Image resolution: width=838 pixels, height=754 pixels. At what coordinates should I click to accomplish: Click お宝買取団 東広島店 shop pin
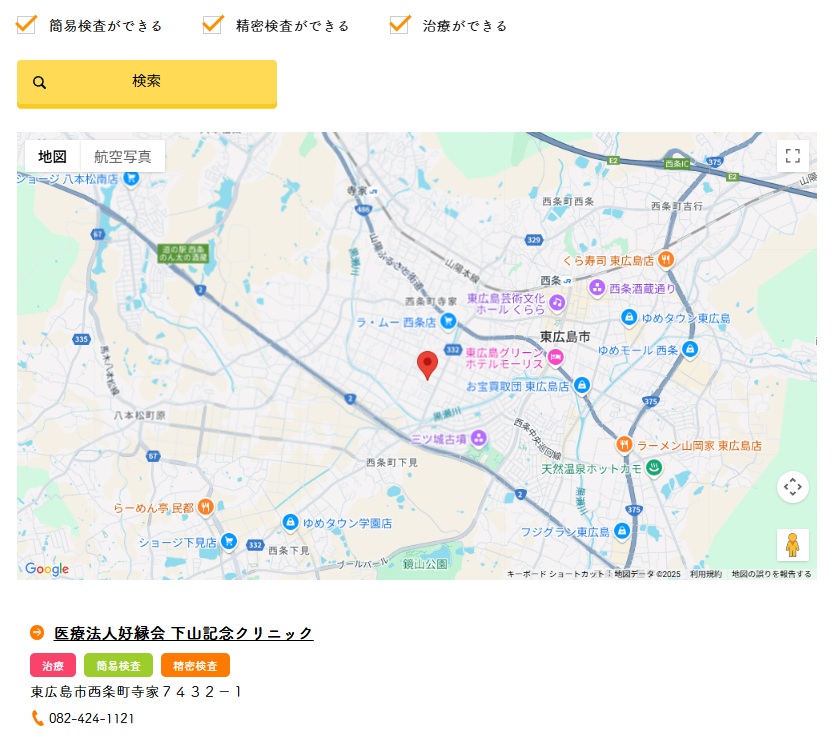click(x=582, y=385)
